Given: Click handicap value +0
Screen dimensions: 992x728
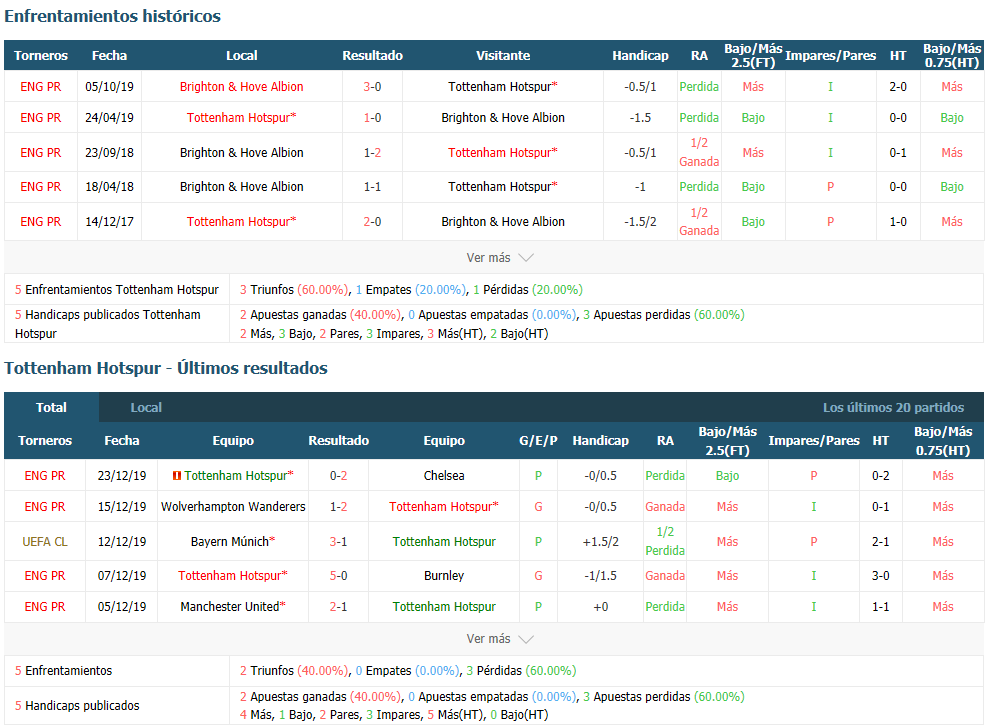Looking at the screenshot, I should 600,607.
